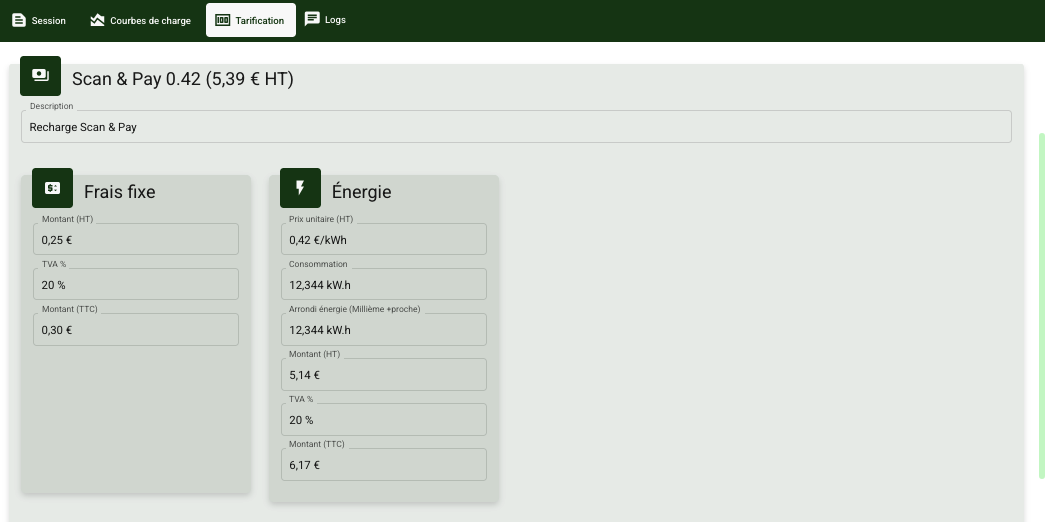
Task: Select the Consommation field
Action: coord(383,285)
